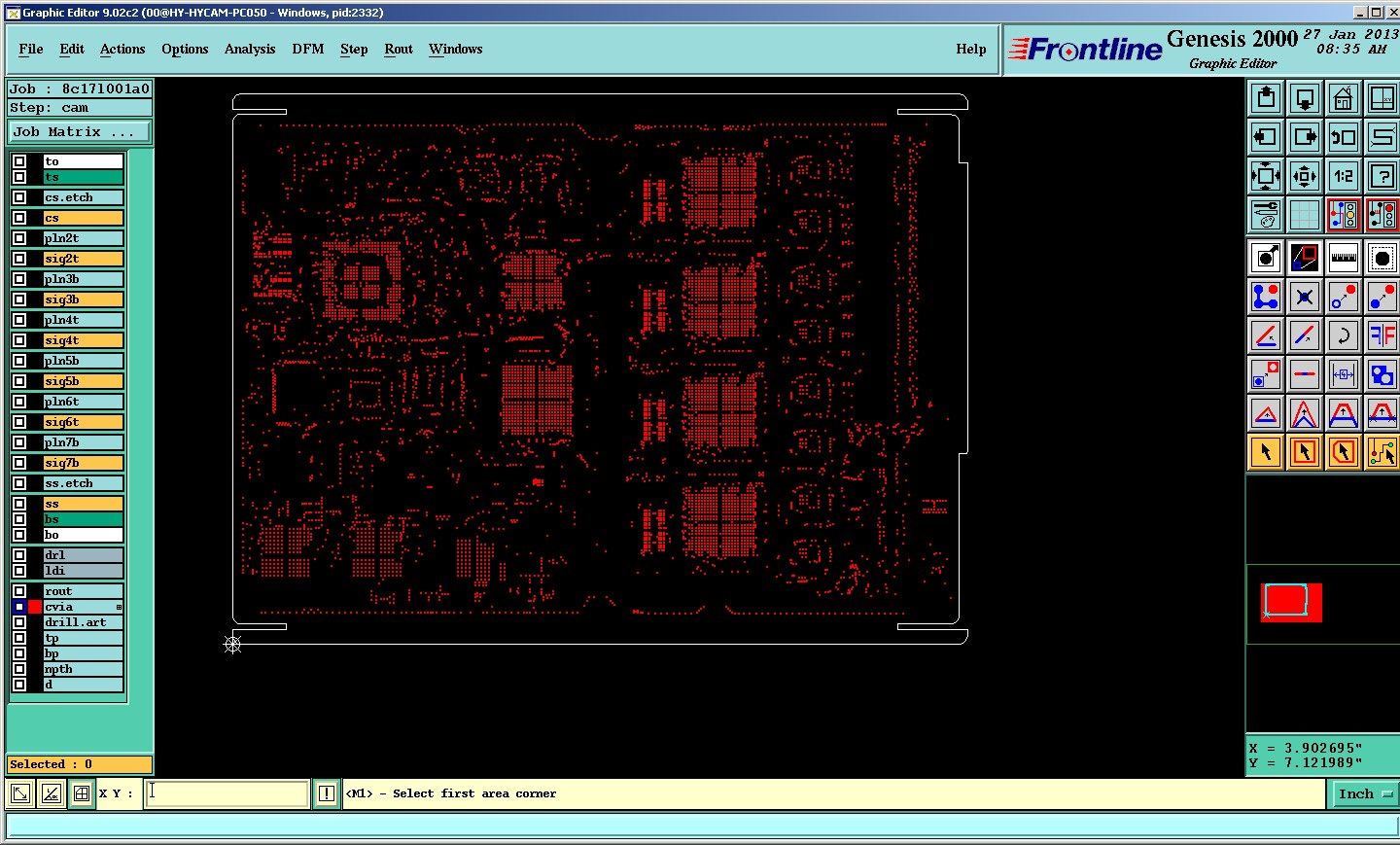Open the Rout menu
1400x845 pixels.
click(x=399, y=49)
